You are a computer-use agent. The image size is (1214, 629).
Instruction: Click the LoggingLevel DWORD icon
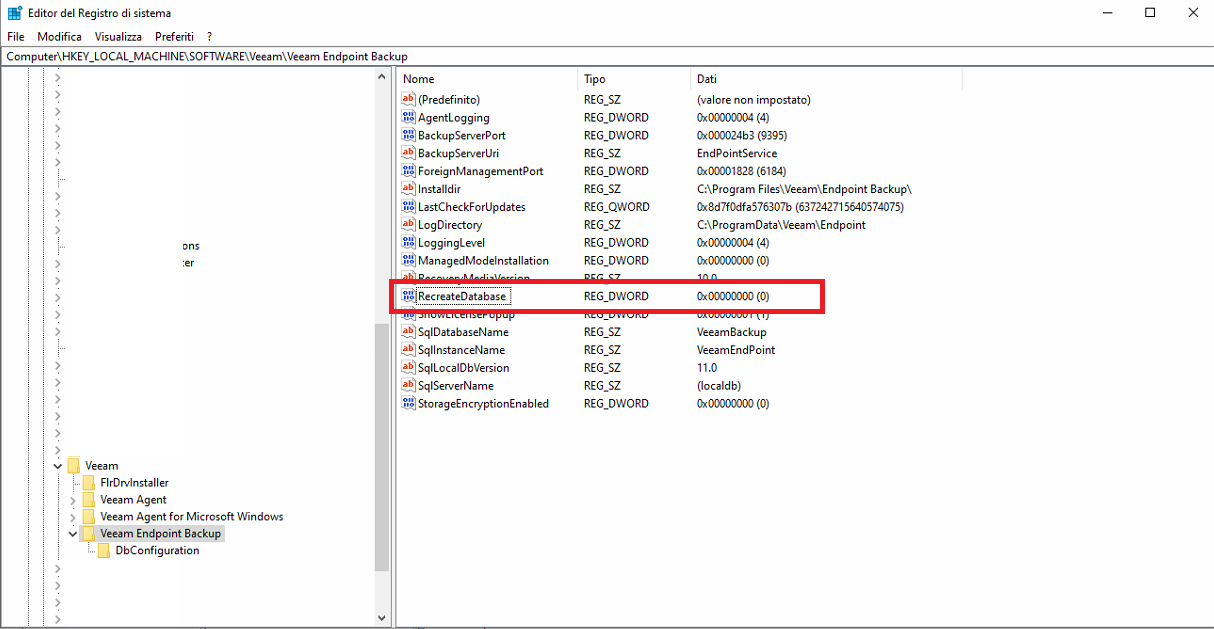click(408, 243)
